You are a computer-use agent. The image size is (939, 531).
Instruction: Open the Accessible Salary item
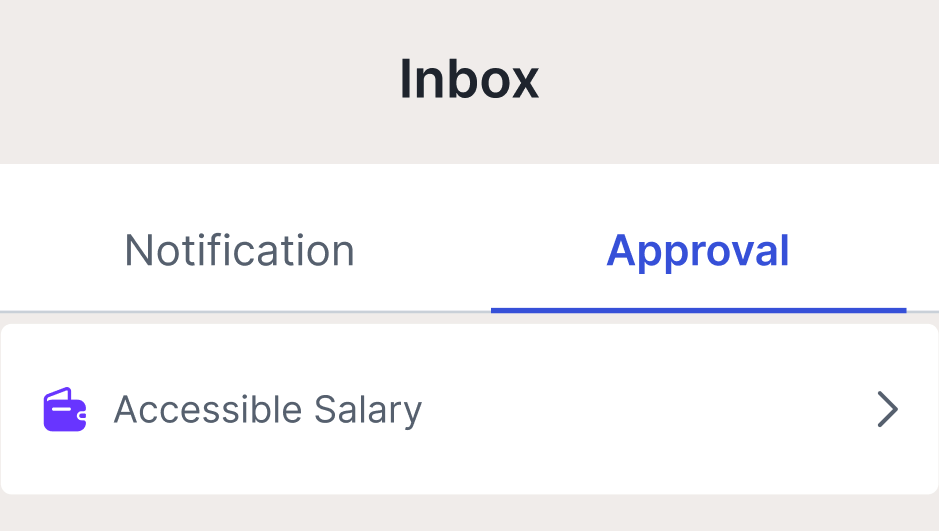coord(268,410)
